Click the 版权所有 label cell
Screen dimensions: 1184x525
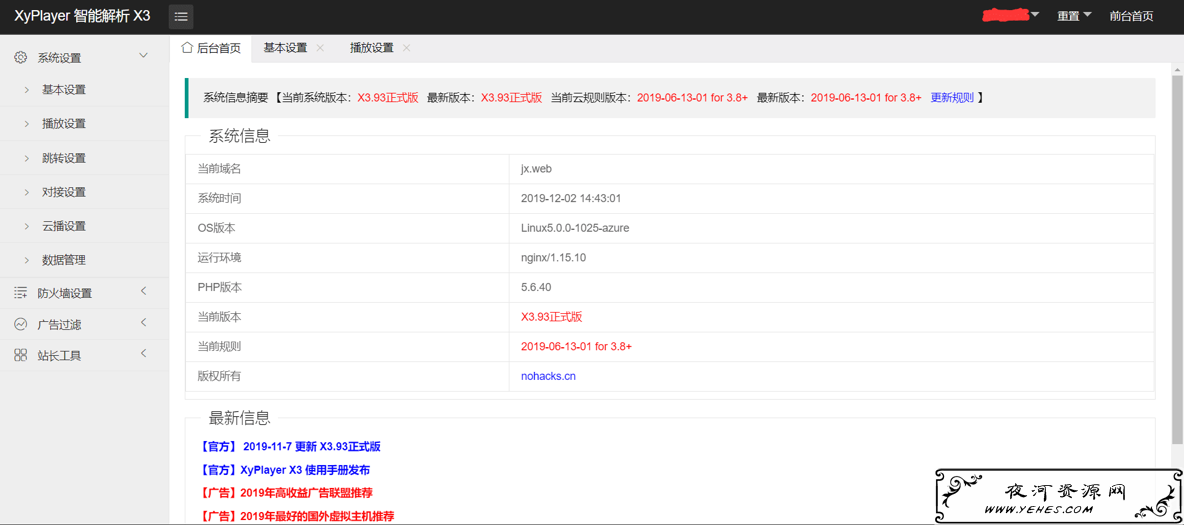[347, 376]
